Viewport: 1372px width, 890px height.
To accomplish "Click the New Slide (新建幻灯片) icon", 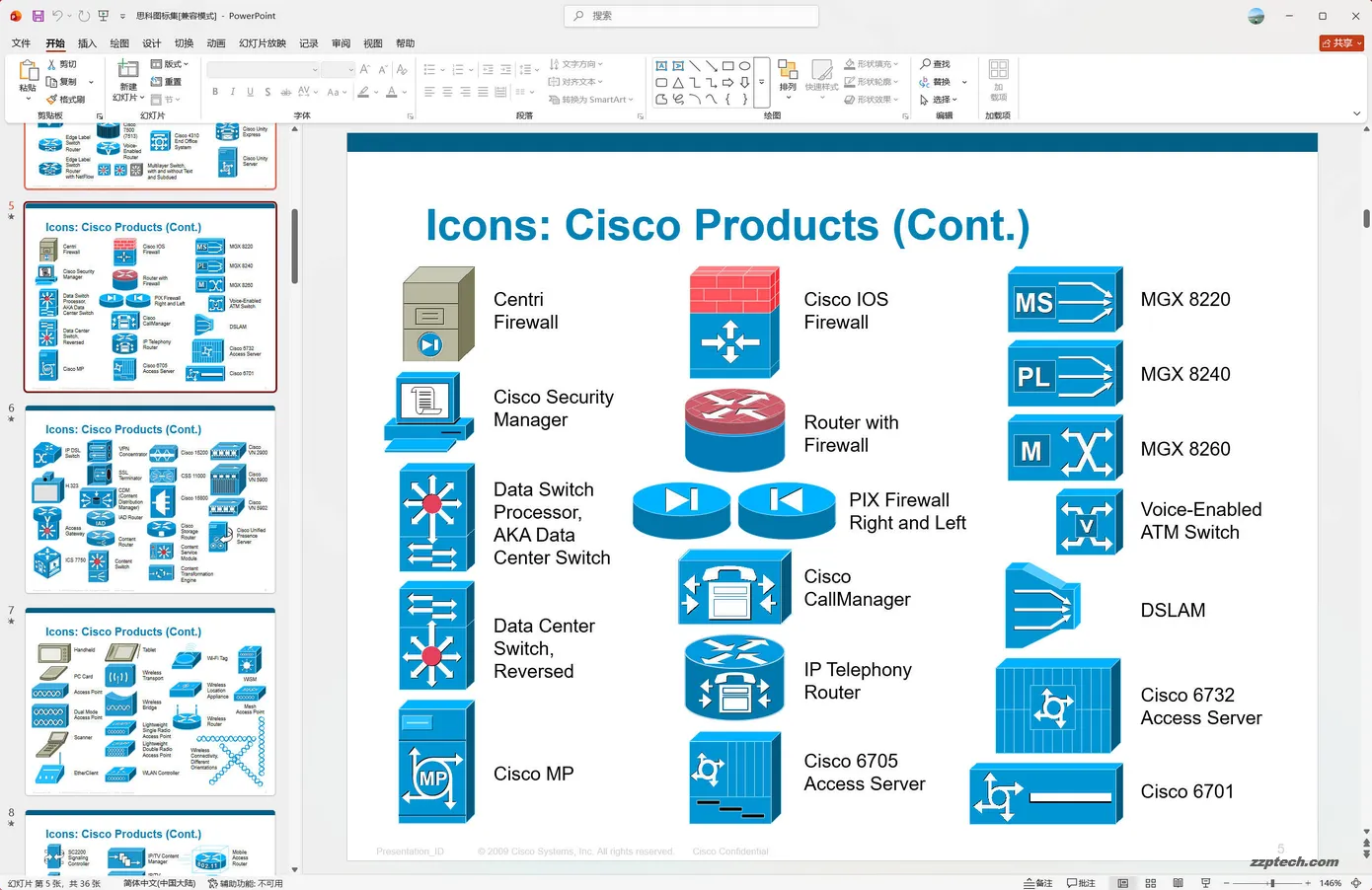I will [128, 69].
